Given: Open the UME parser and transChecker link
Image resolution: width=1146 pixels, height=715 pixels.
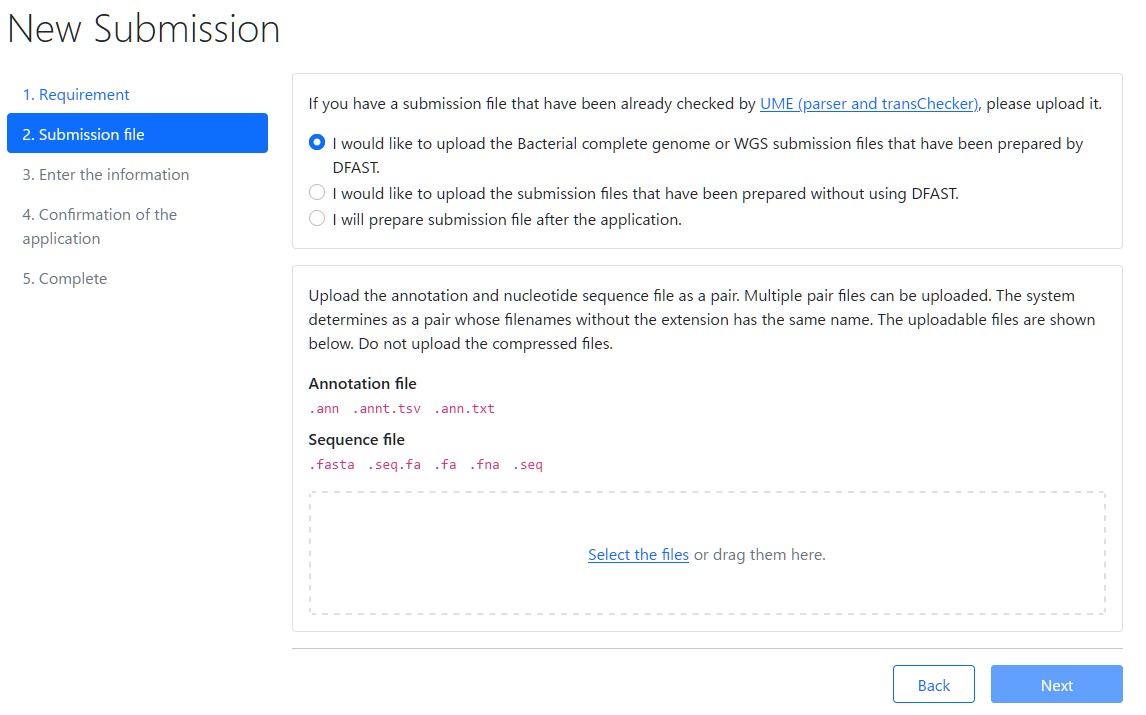Looking at the screenshot, I should coord(869,103).
